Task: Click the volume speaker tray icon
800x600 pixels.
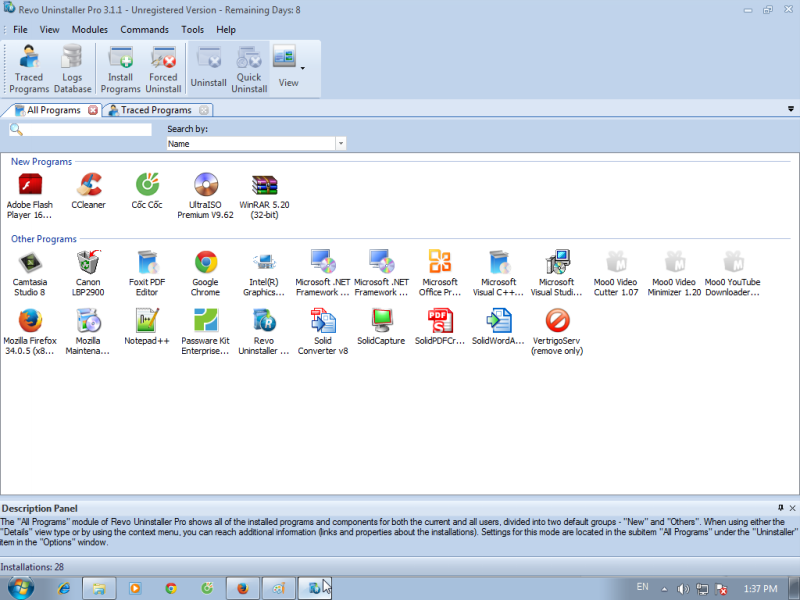Action: point(683,589)
